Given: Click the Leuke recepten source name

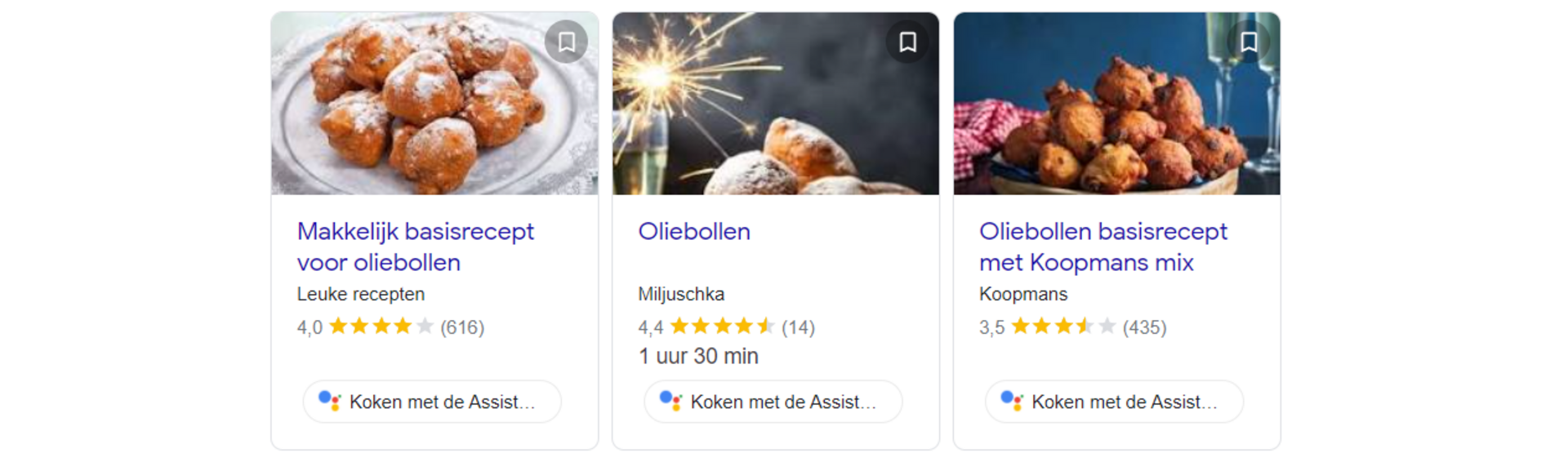Looking at the screenshot, I should click(361, 294).
